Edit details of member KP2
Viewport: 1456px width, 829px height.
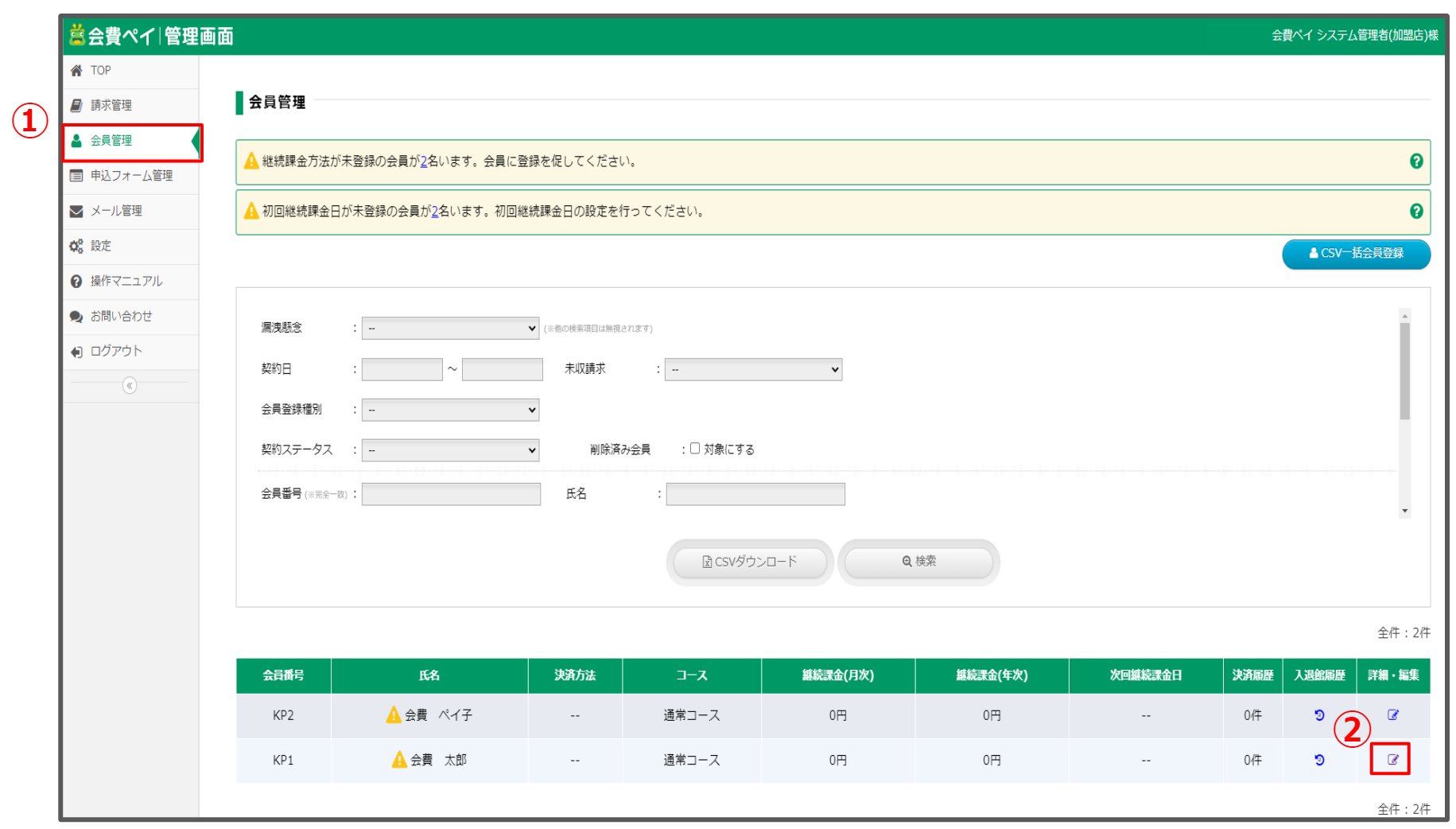point(1393,714)
